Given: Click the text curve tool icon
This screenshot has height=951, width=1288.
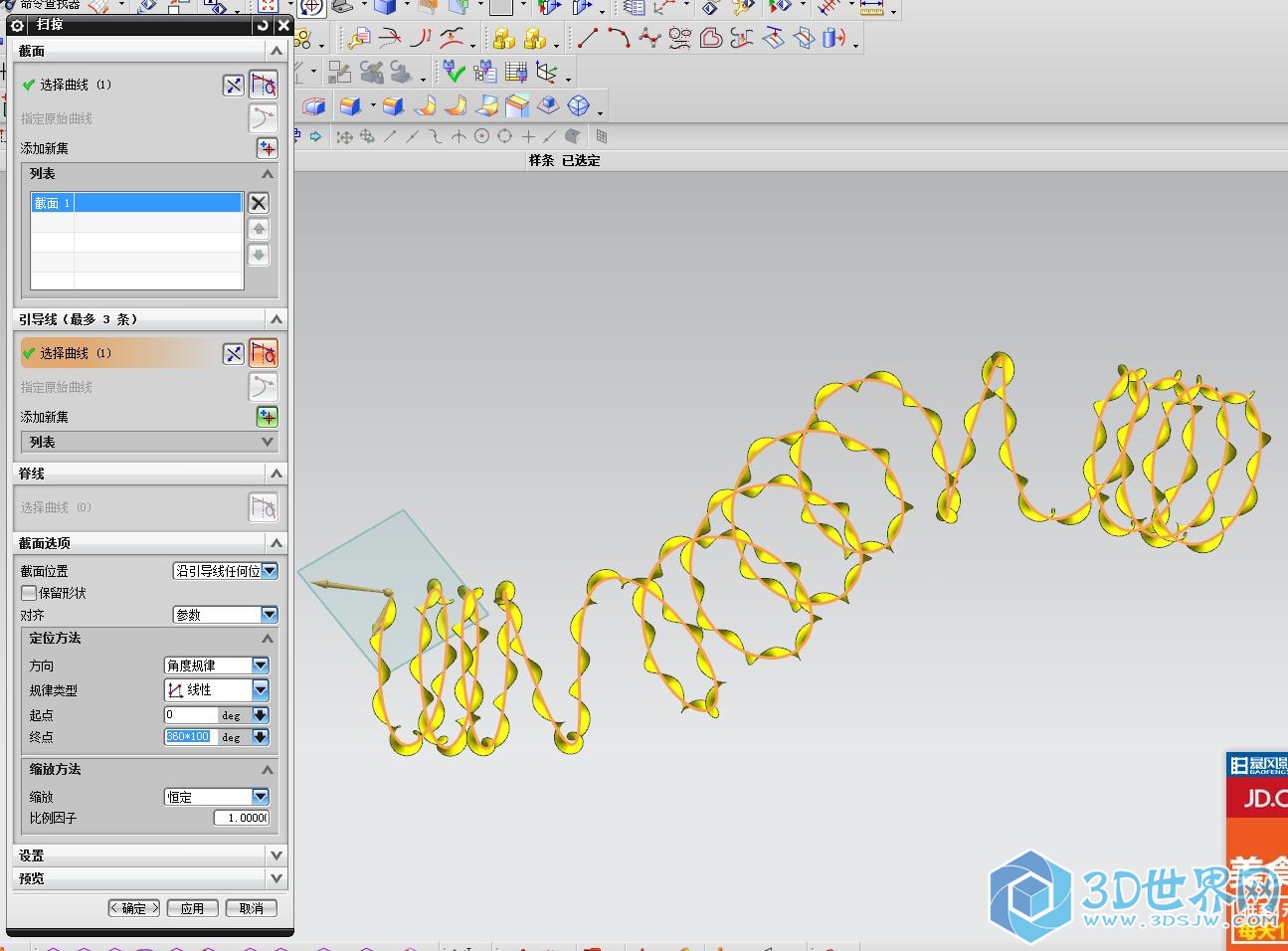Looking at the screenshot, I should 680,38.
